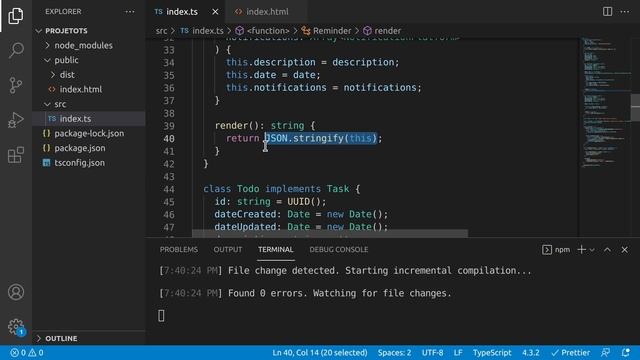The width and height of the screenshot is (640, 360).
Task: Expand the OUTLINE section
Action: point(61,338)
